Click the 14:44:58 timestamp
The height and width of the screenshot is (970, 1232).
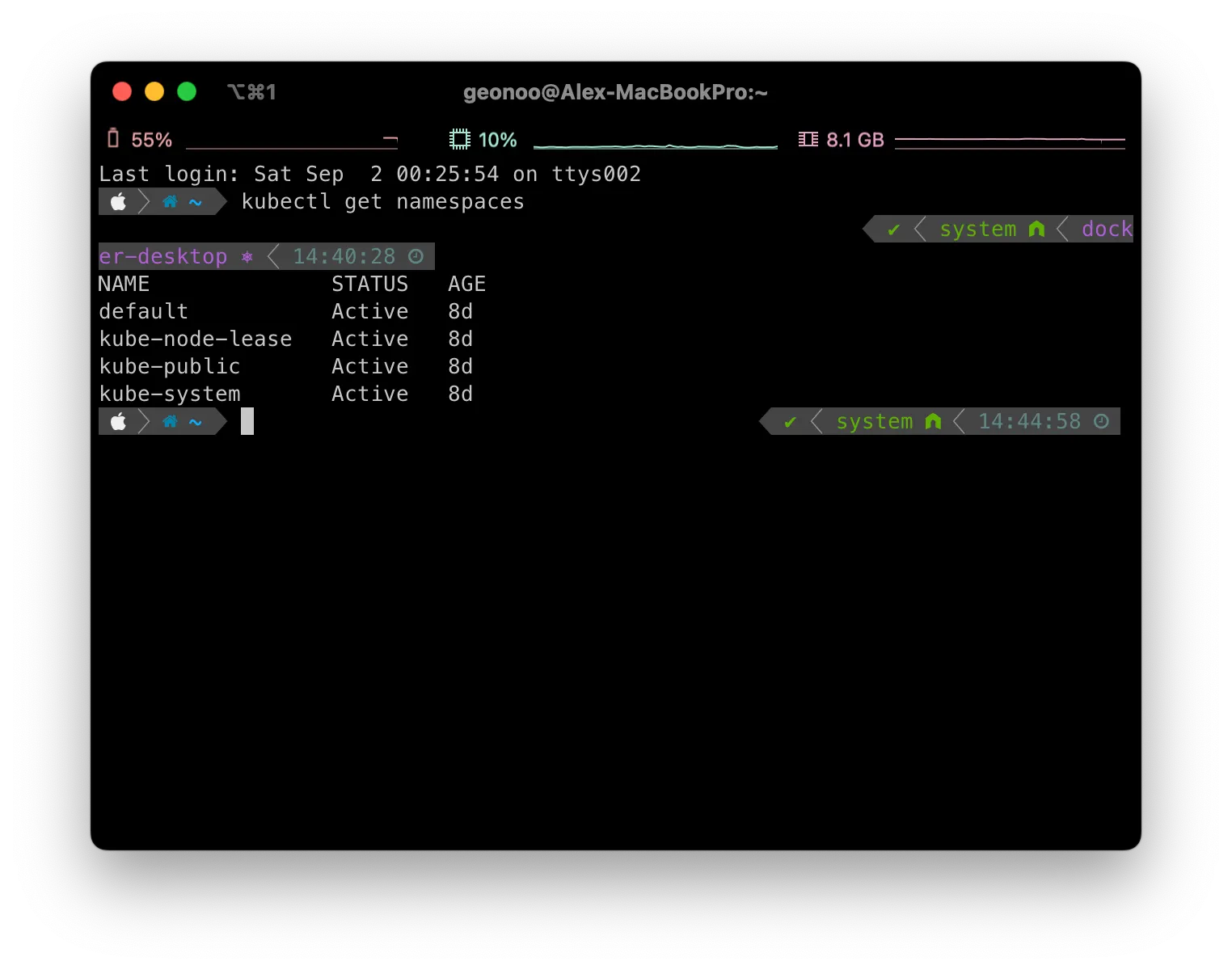(1029, 421)
